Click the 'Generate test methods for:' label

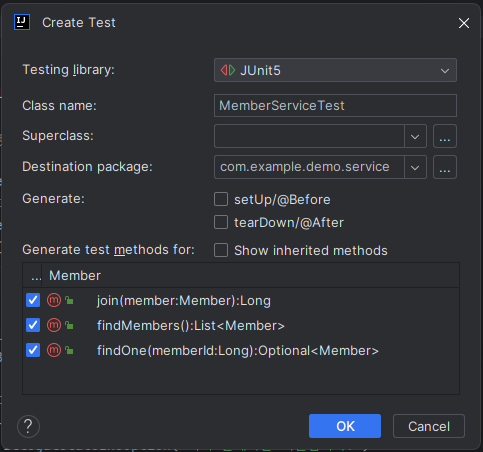pos(108,250)
